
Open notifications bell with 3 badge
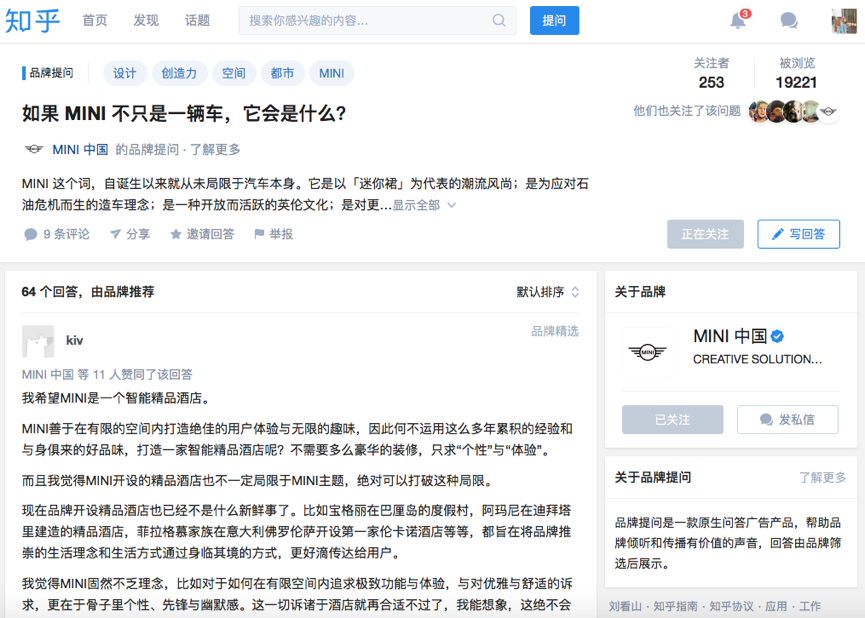(x=738, y=20)
